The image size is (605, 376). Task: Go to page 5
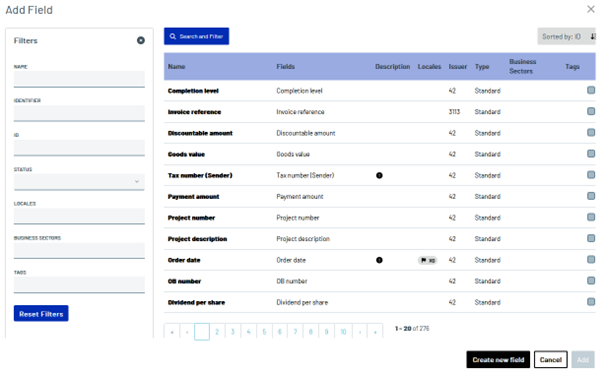point(264,332)
